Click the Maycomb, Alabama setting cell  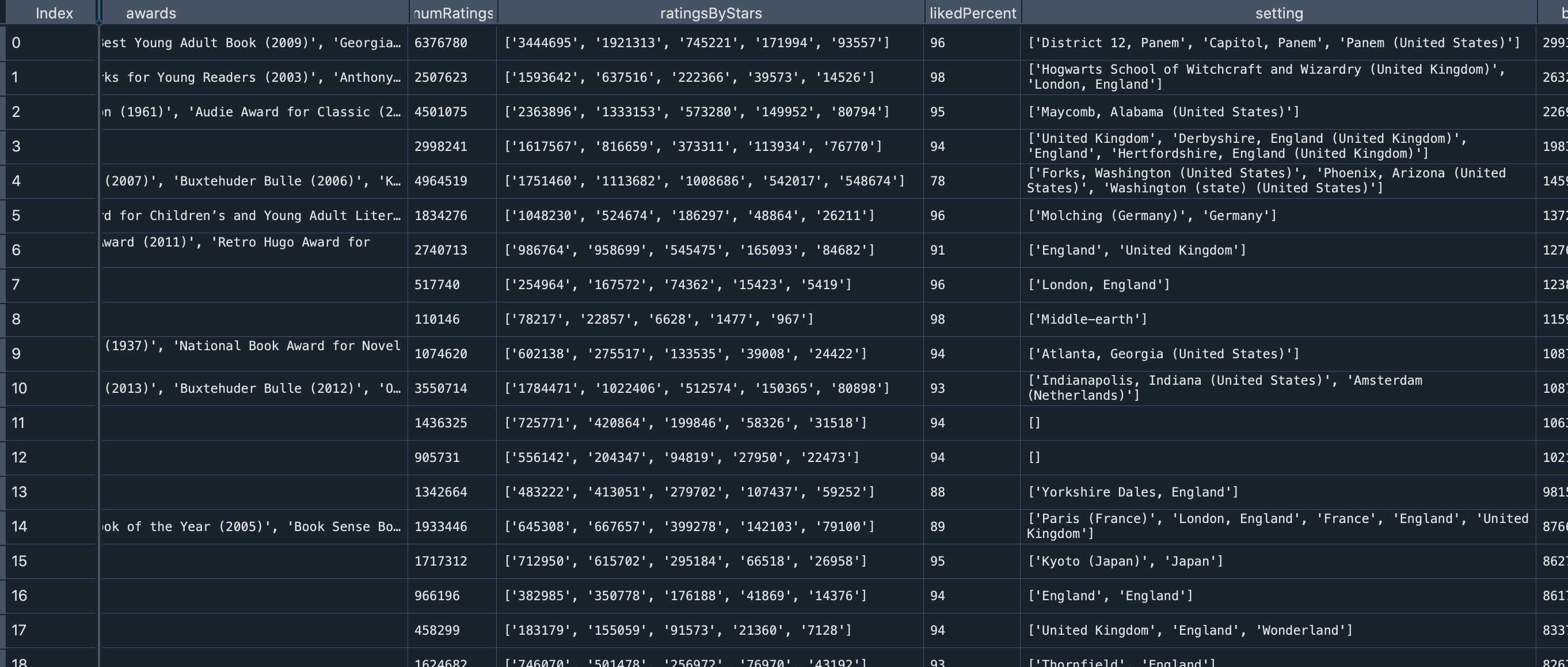1163,112
